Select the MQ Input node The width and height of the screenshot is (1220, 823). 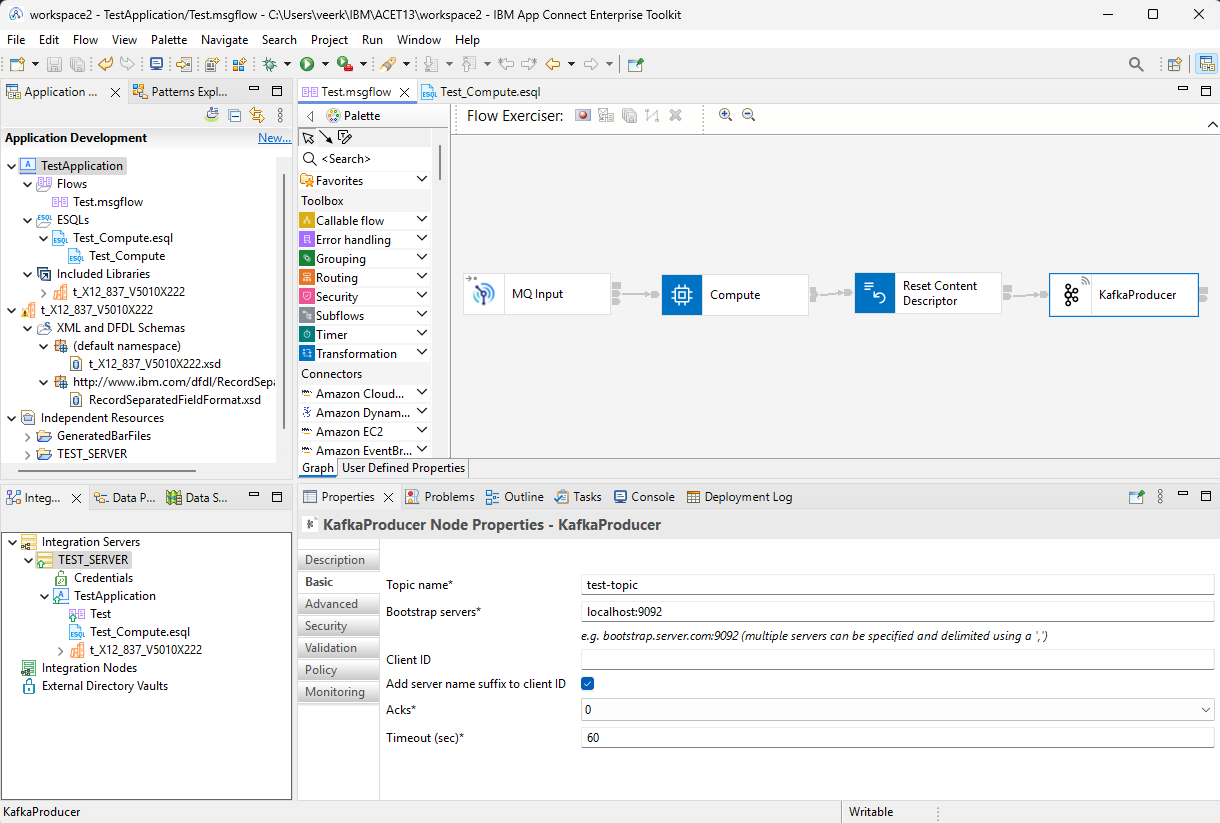pyautogui.click(x=536, y=295)
